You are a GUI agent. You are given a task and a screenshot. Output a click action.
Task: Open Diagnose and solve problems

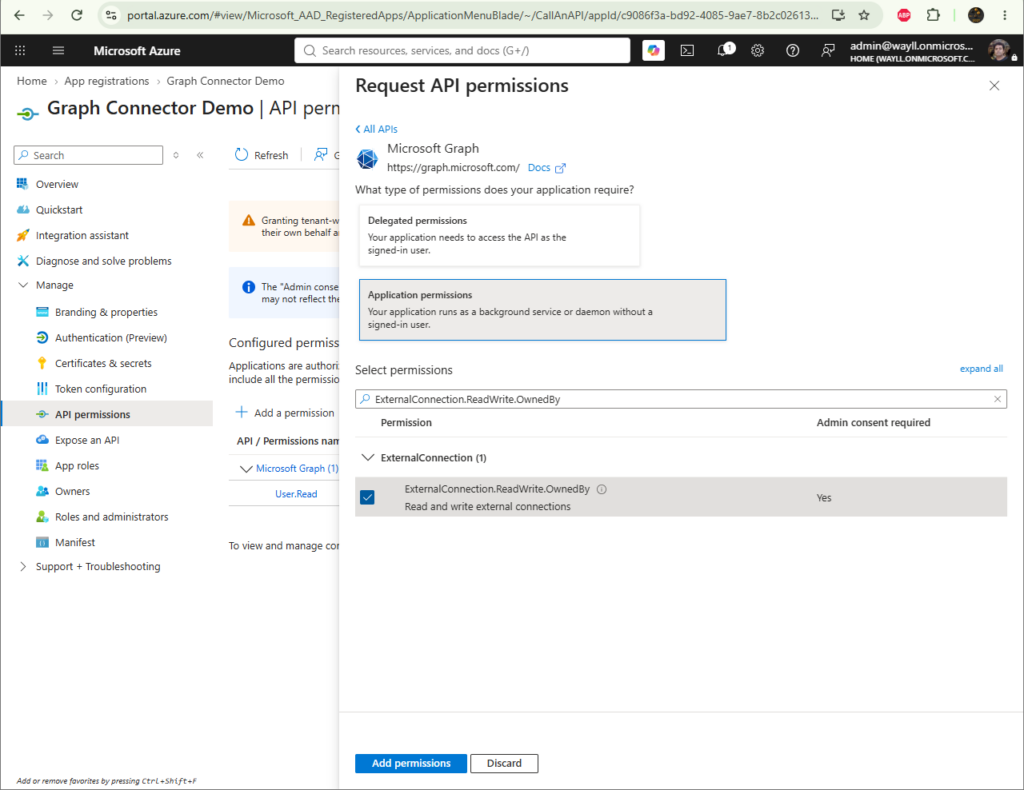point(106,261)
